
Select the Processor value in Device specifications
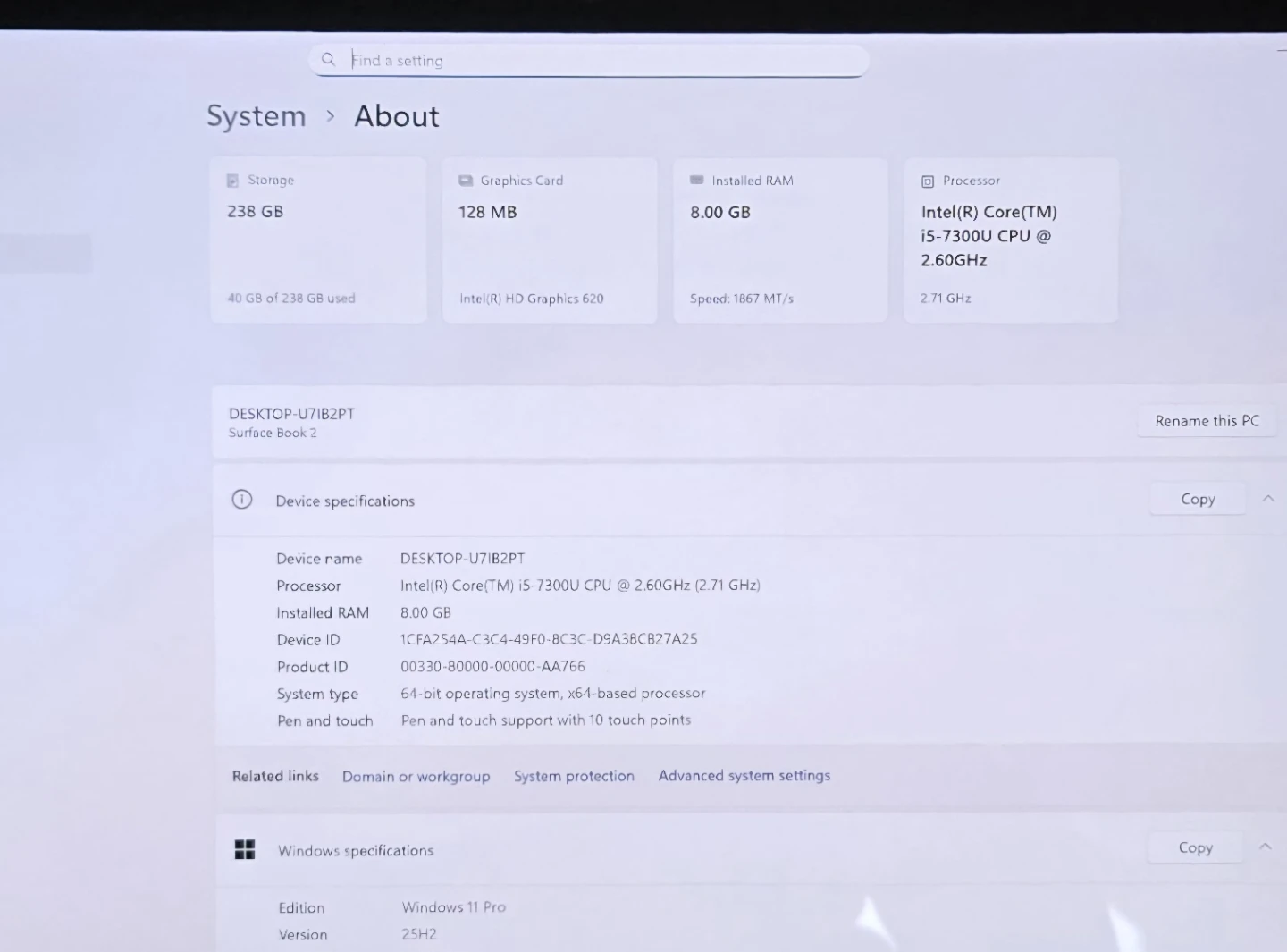(580, 586)
